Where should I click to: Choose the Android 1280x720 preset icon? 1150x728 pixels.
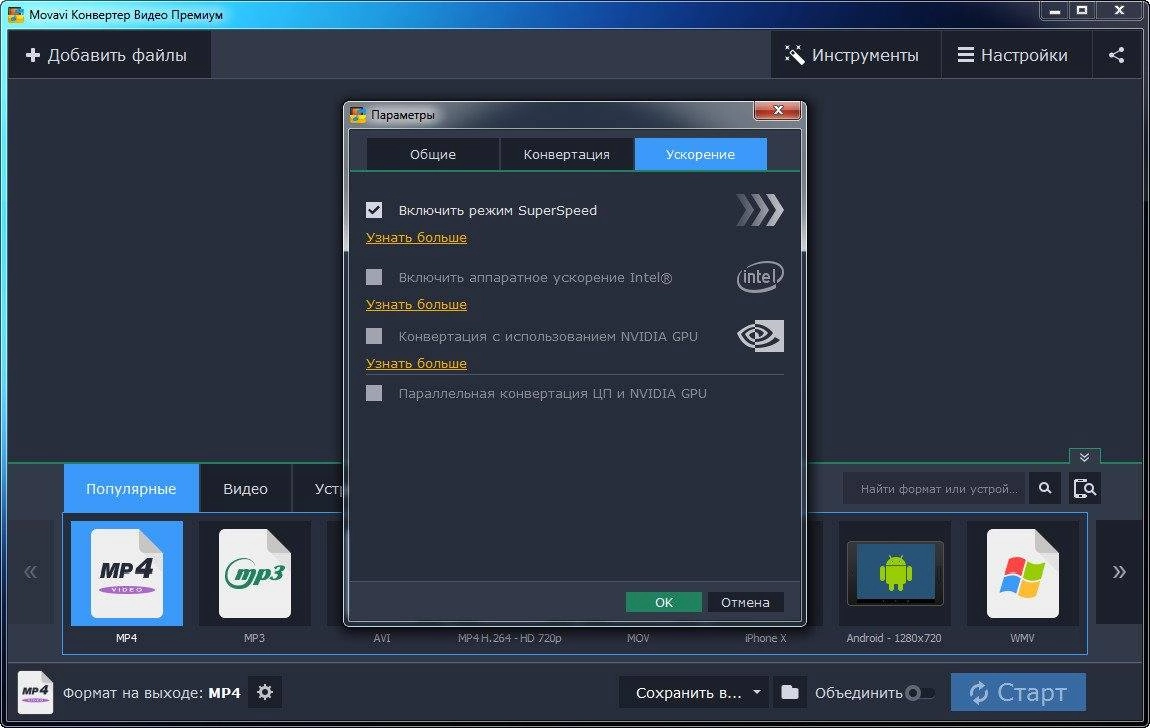point(895,573)
